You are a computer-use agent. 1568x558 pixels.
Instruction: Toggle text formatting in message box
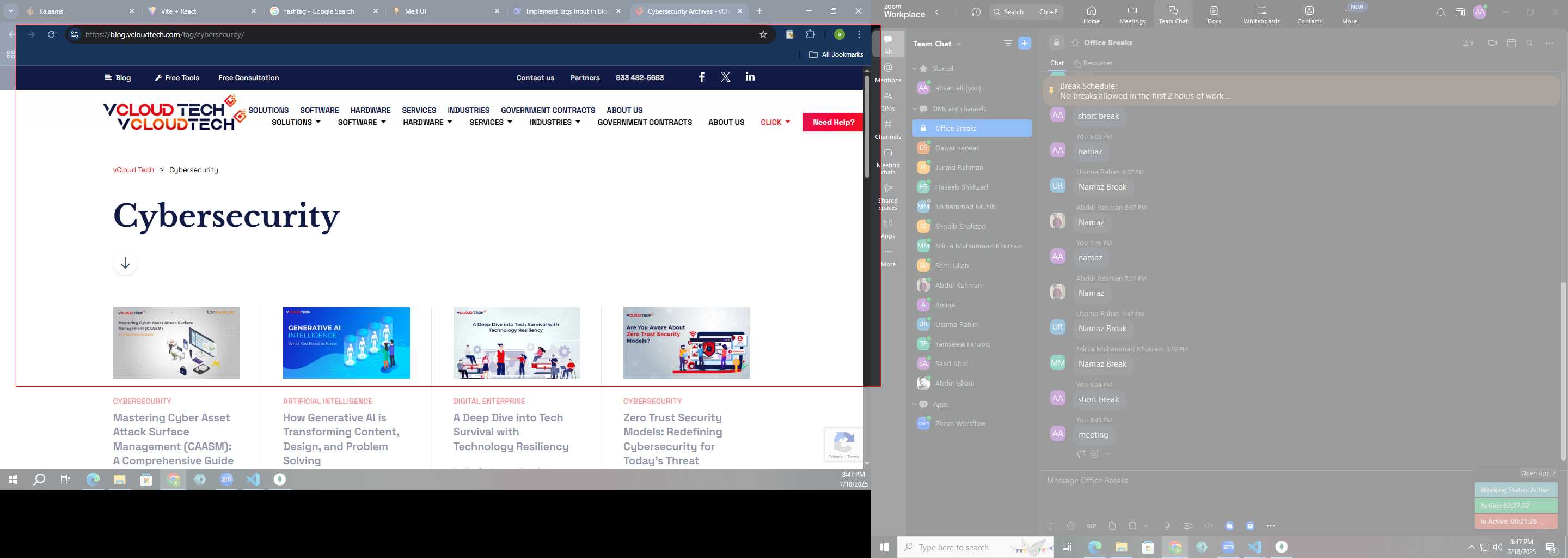pyautogui.click(x=1050, y=526)
